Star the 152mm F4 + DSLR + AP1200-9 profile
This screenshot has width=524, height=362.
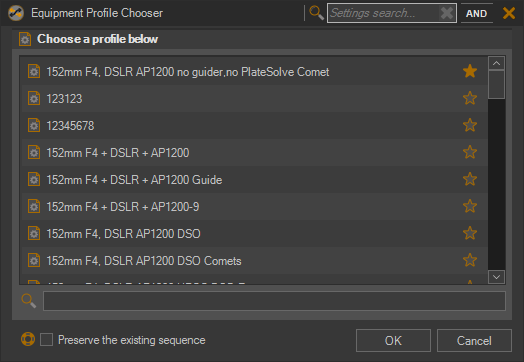click(x=470, y=206)
